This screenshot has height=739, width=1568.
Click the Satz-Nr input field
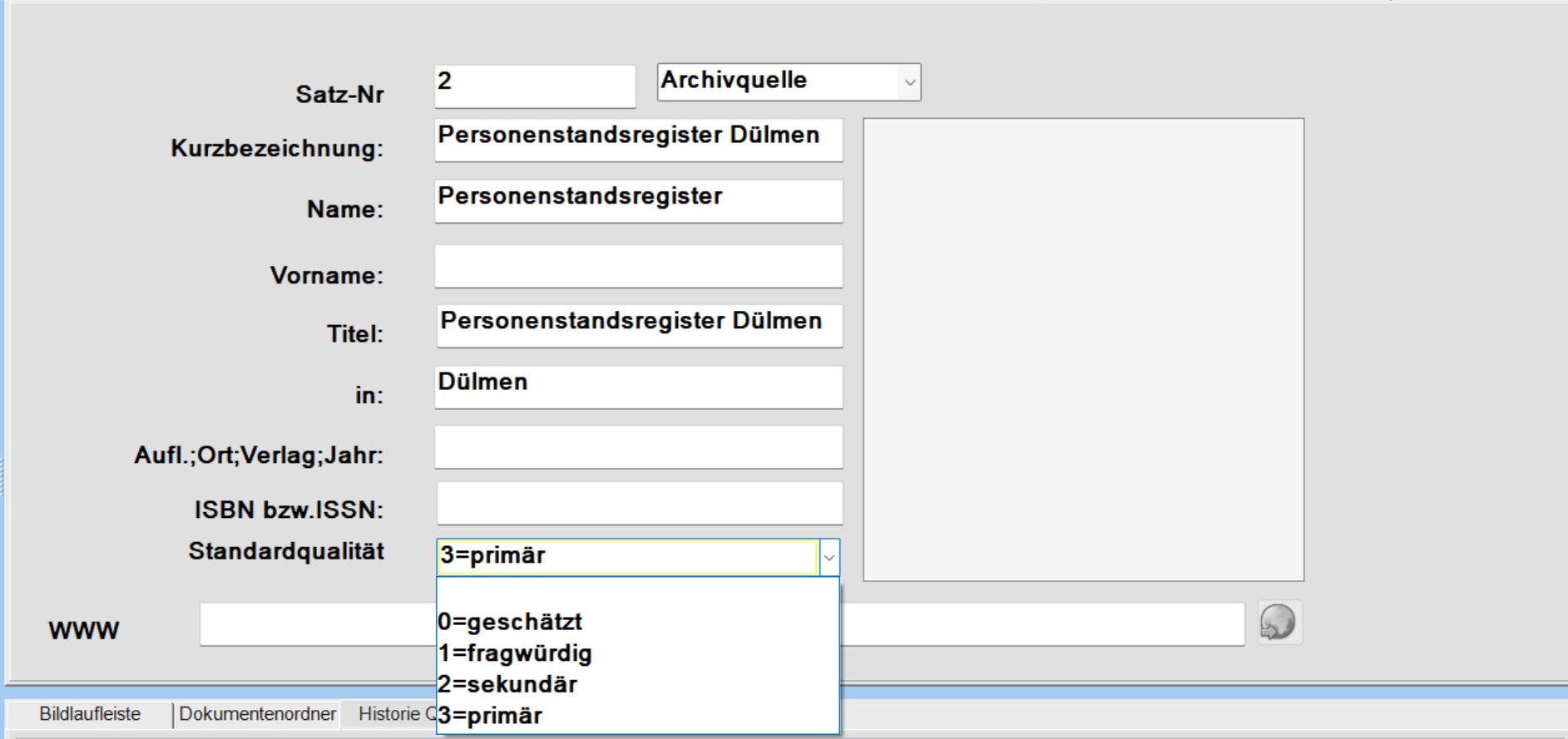(x=535, y=86)
